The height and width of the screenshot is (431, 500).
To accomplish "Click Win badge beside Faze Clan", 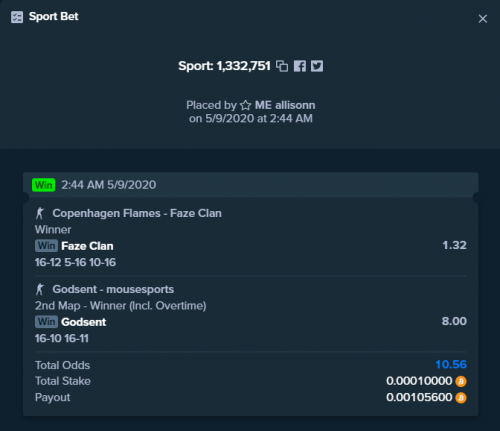I will [x=46, y=246].
